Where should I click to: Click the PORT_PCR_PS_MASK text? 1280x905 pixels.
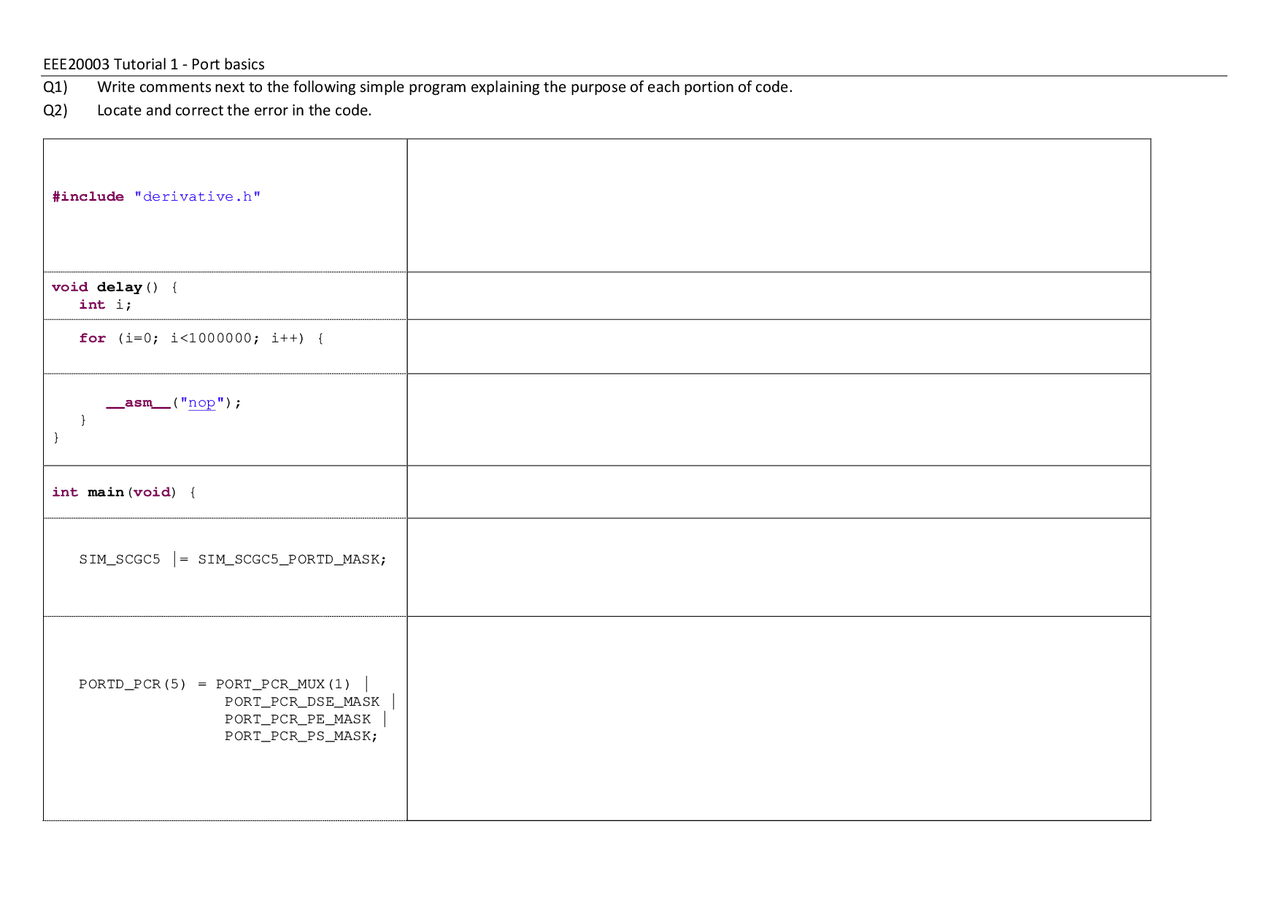point(300,736)
